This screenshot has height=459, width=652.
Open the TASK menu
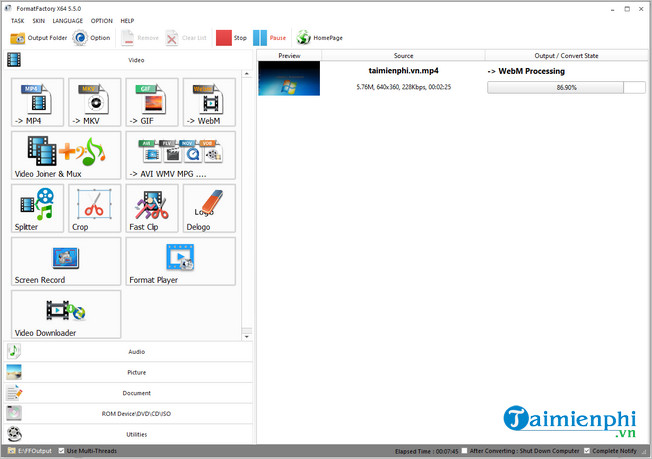click(17, 21)
